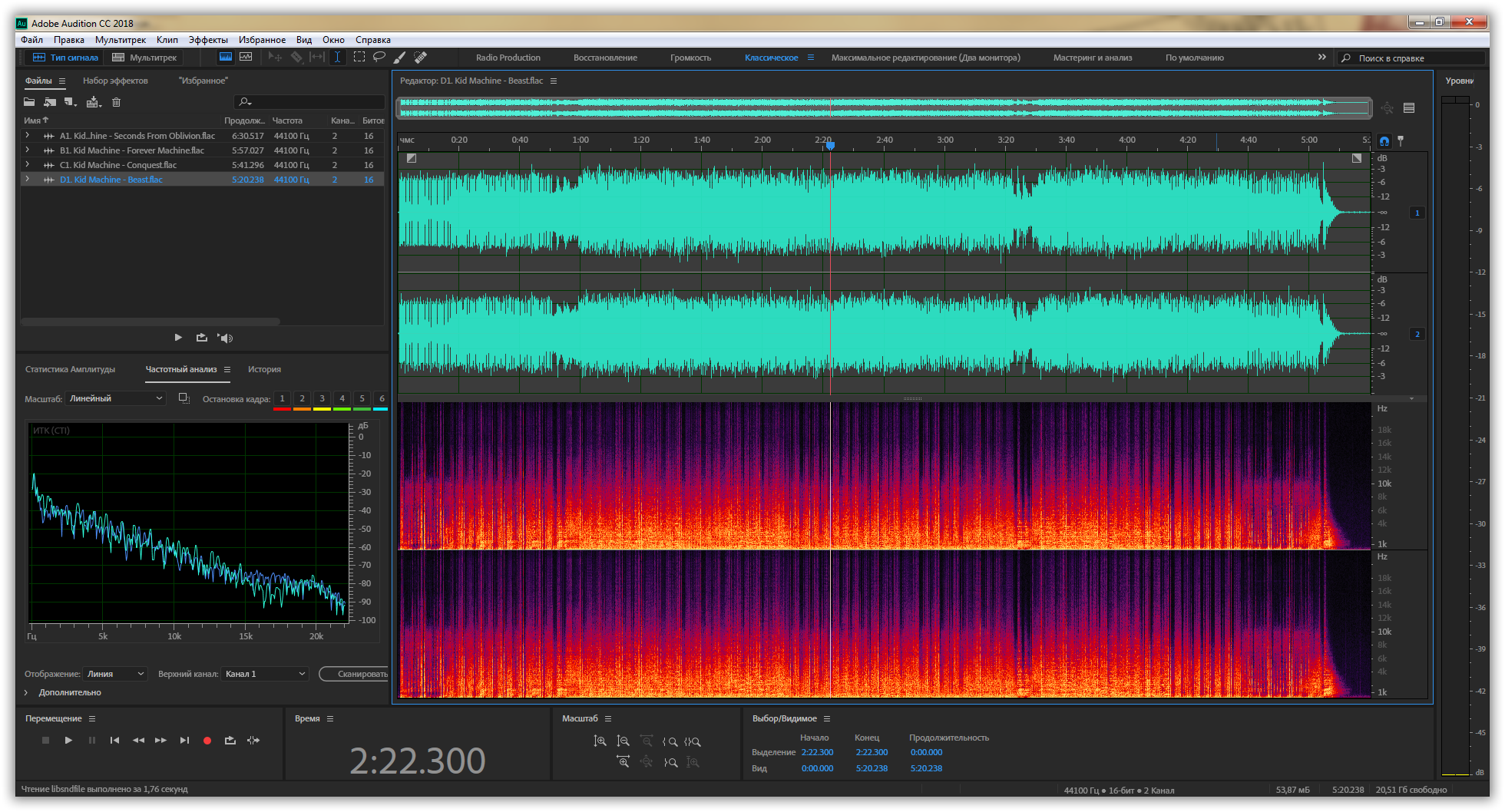Image resolution: width=1505 pixels, height=812 pixels.
Task: Open the Мультитрек menu
Action: click(x=121, y=40)
